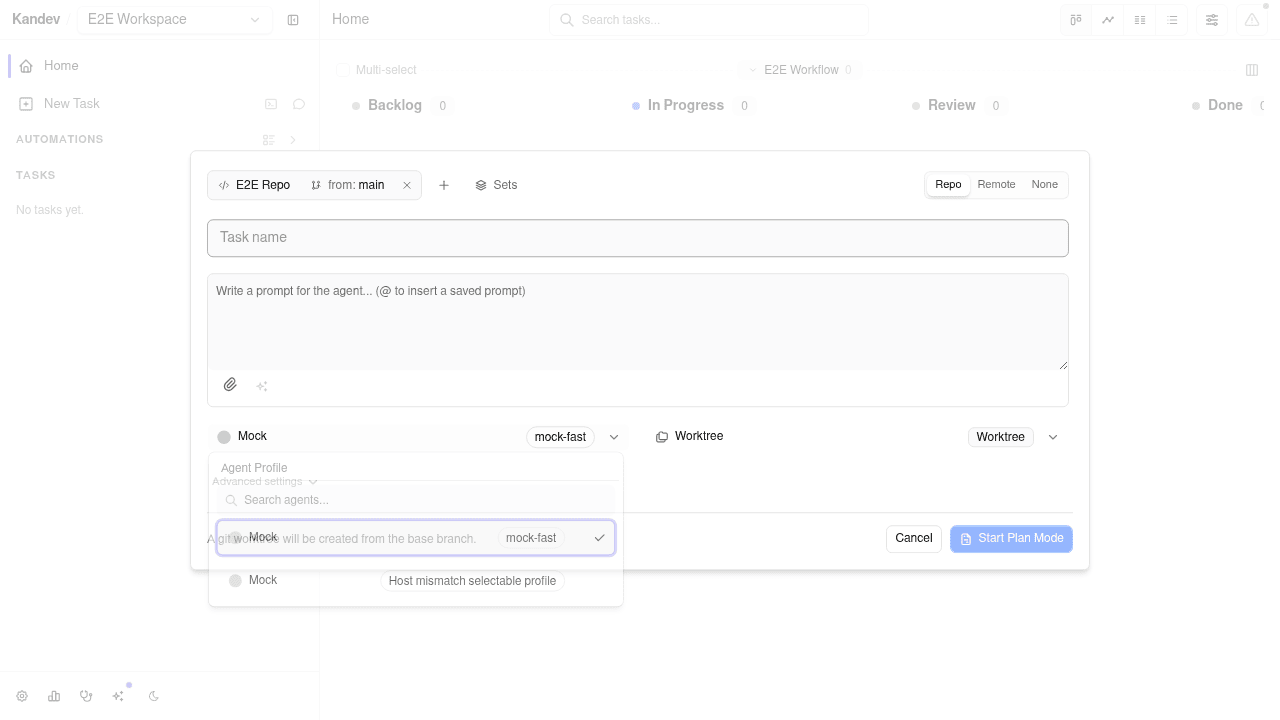Click the paperclip attach file icon
Screen dimensions: 1280x720
[230, 385]
